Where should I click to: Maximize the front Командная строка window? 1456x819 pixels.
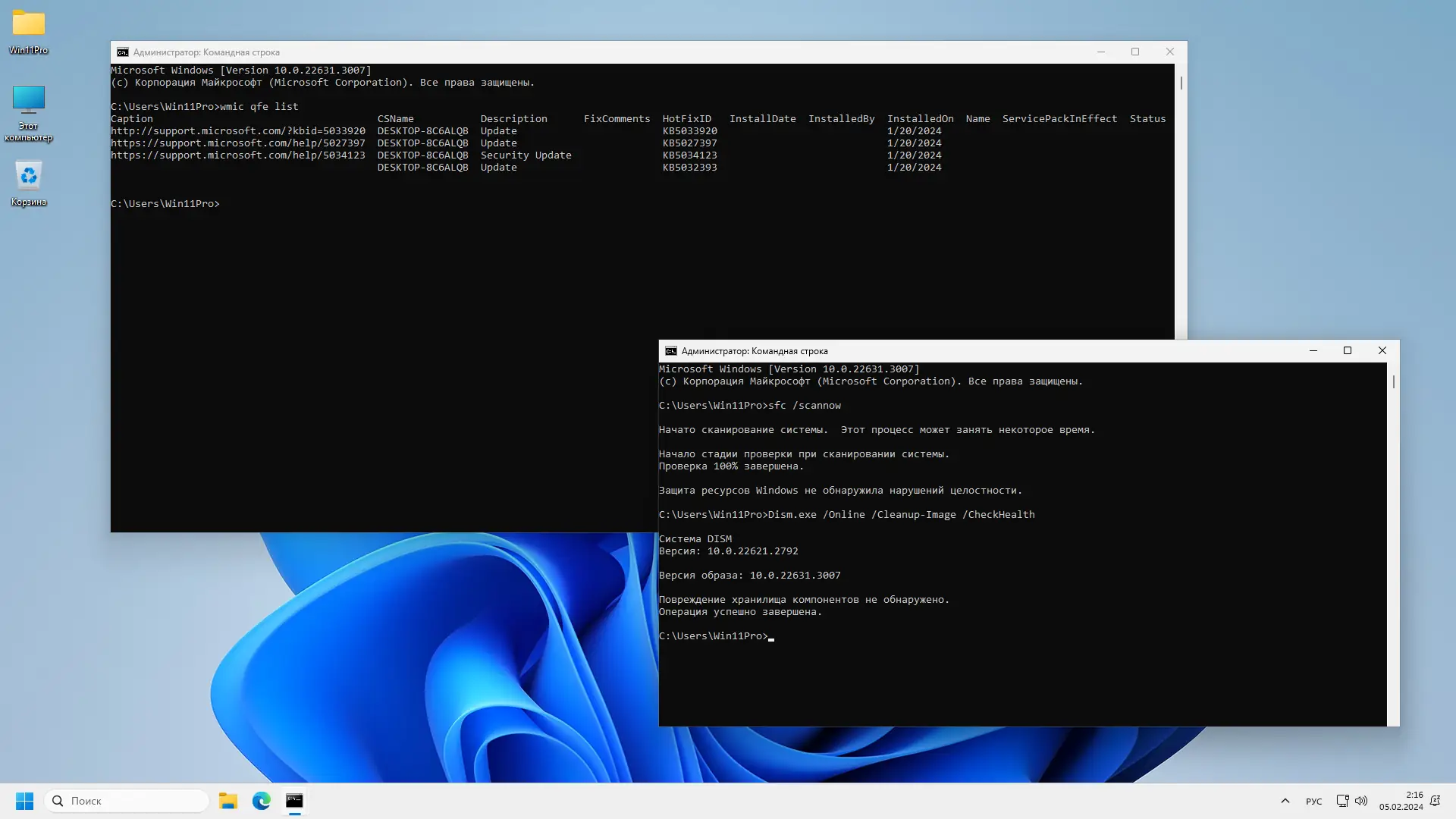(1348, 351)
